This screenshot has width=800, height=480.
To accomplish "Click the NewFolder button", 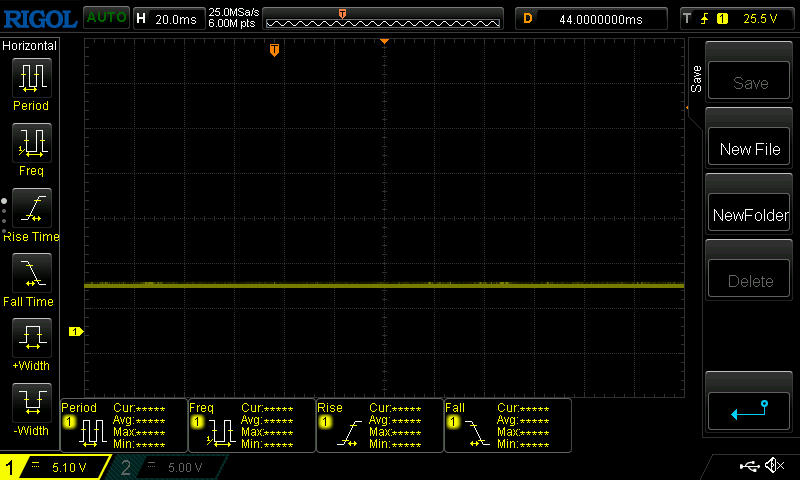I will 749,214.
